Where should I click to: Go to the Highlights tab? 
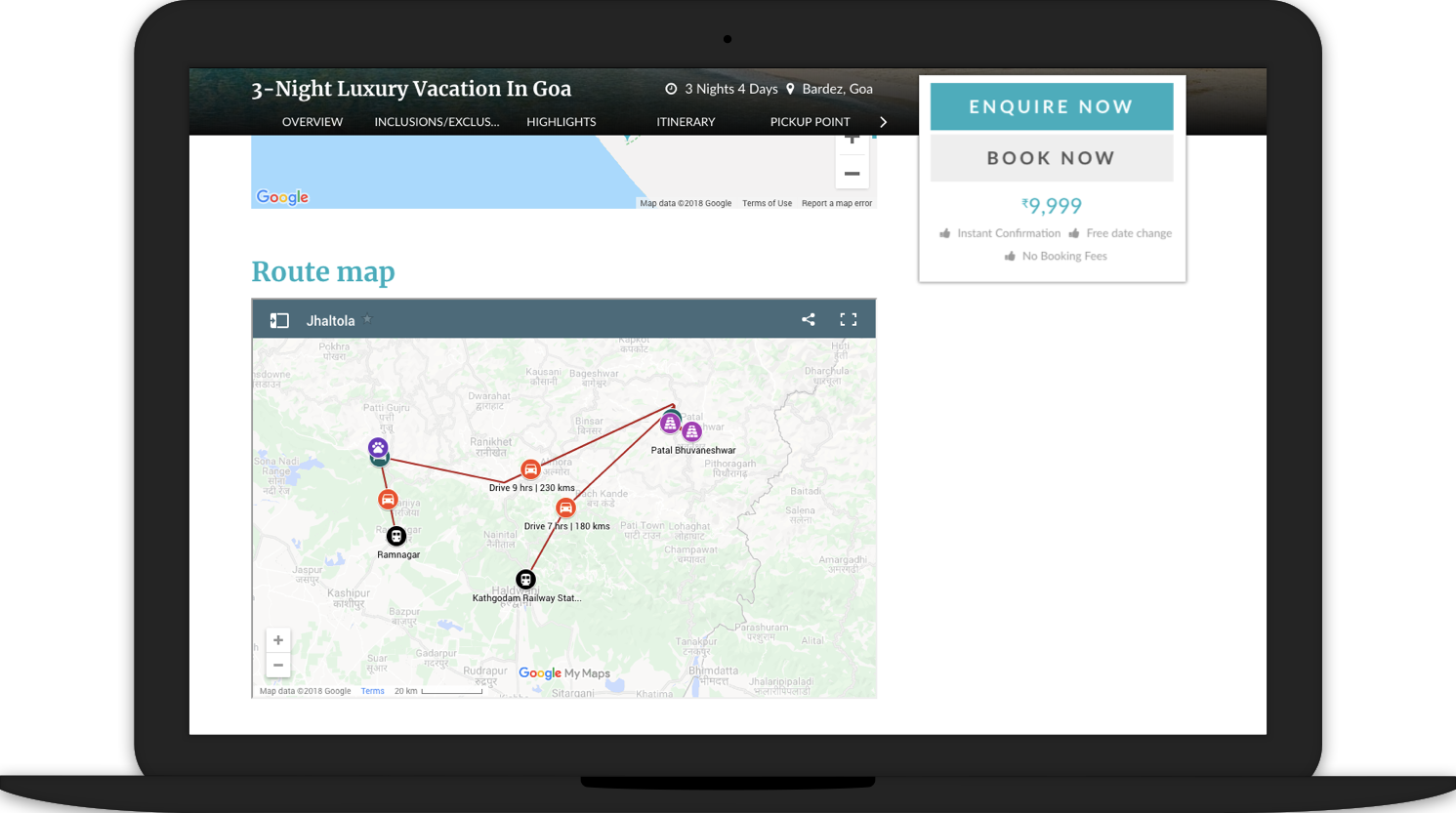(x=561, y=122)
